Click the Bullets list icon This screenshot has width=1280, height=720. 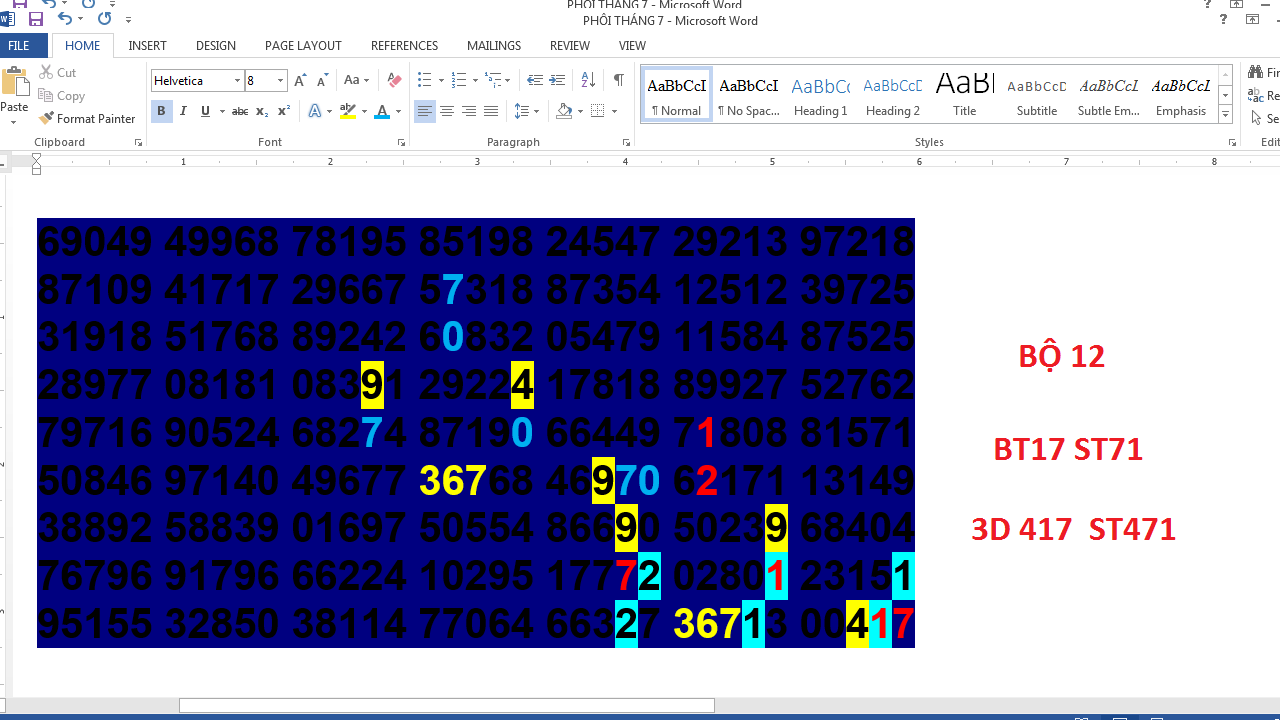click(424, 80)
